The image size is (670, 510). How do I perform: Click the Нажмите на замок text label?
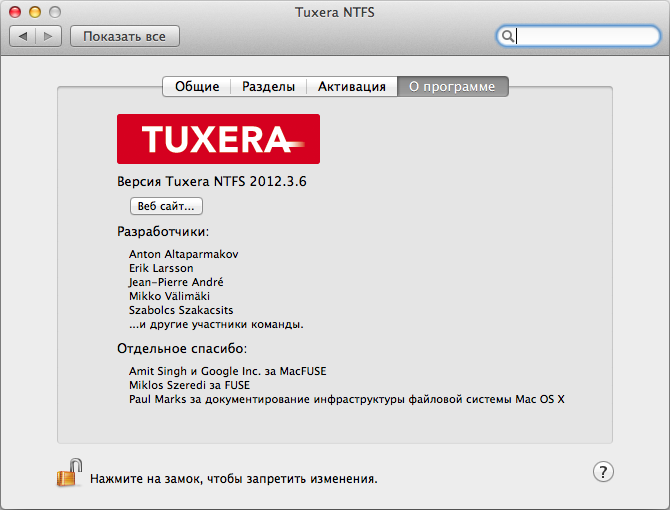pos(234,479)
